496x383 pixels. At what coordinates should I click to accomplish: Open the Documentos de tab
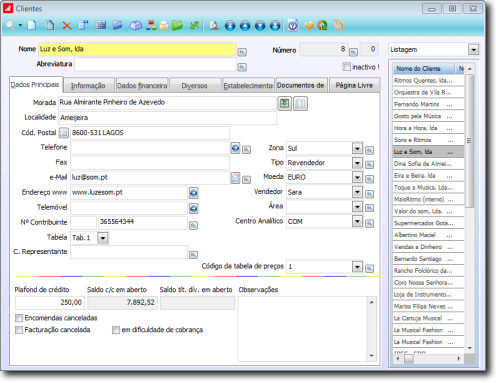click(301, 86)
